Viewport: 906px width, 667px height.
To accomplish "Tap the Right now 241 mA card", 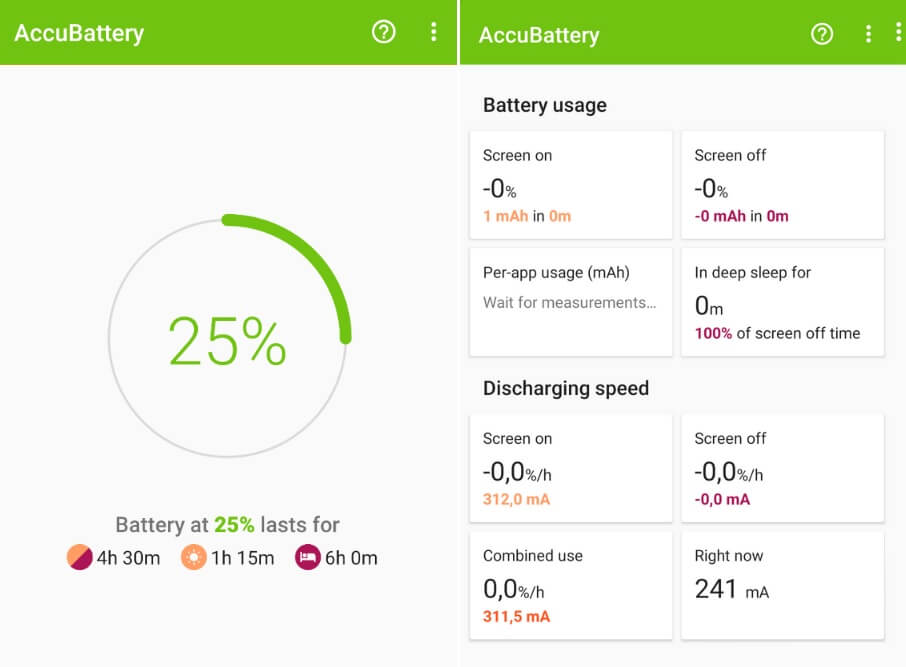I will (x=782, y=586).
